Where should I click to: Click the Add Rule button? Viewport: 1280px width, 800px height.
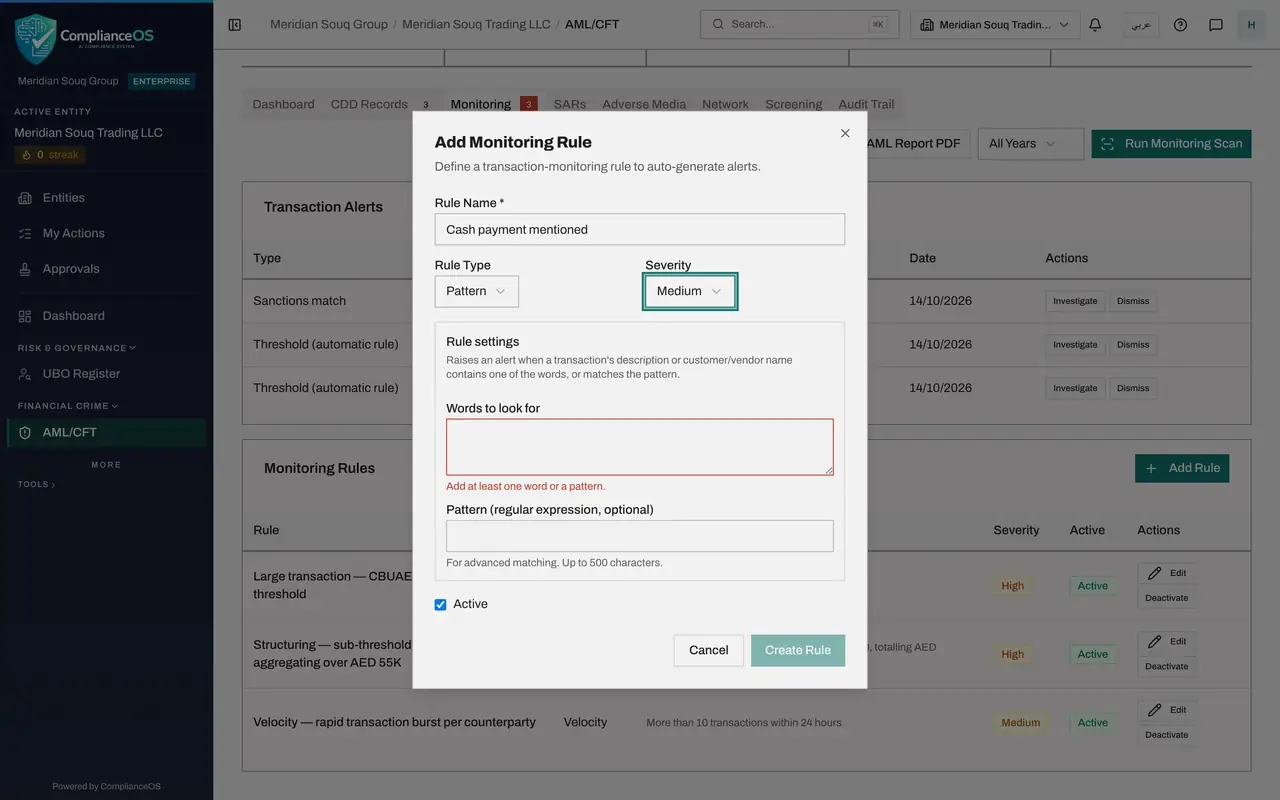(1182, 468)
